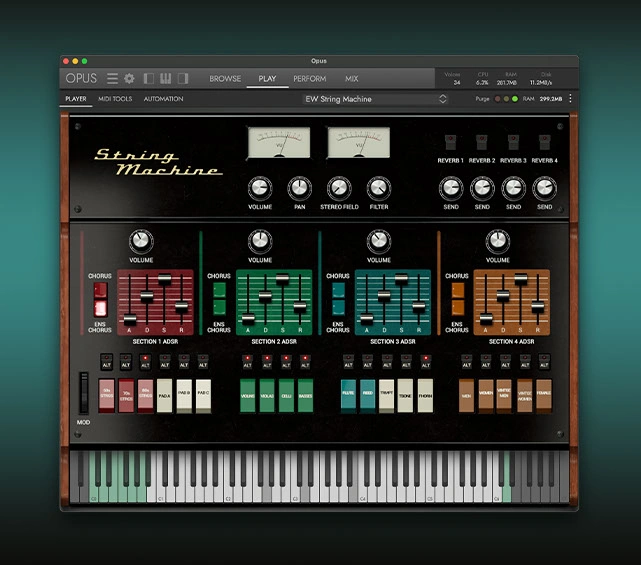Click Section 2 Sustain slider handle
641x565 pixels.
coord(282,280)
